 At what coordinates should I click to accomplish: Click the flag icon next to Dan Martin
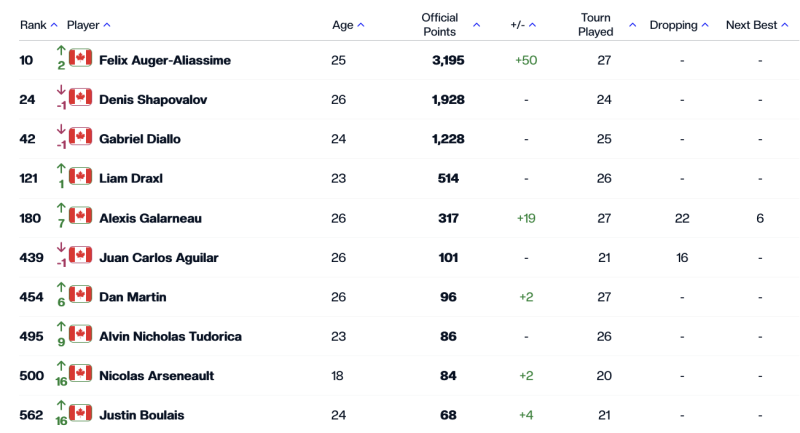(x=81, y=295)
